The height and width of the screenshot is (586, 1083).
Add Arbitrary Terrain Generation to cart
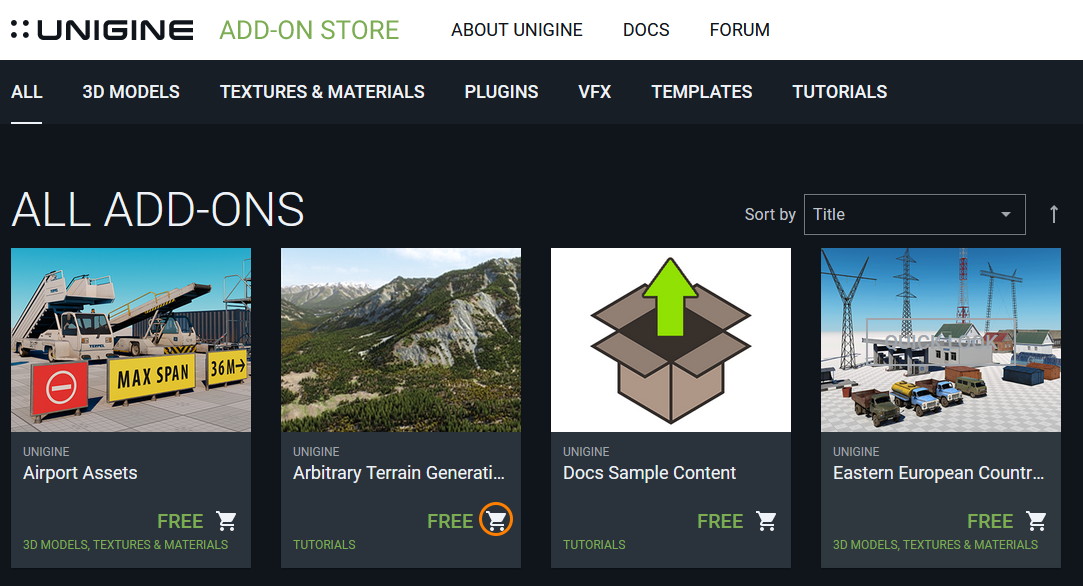(496, 520)
